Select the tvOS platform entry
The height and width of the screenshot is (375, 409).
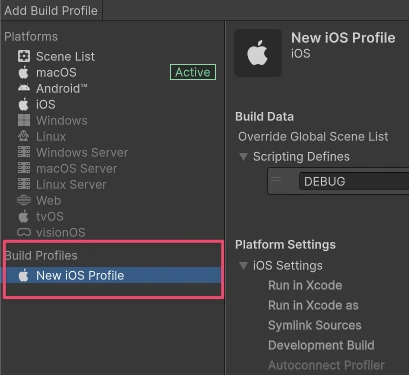tap(49, 217)
